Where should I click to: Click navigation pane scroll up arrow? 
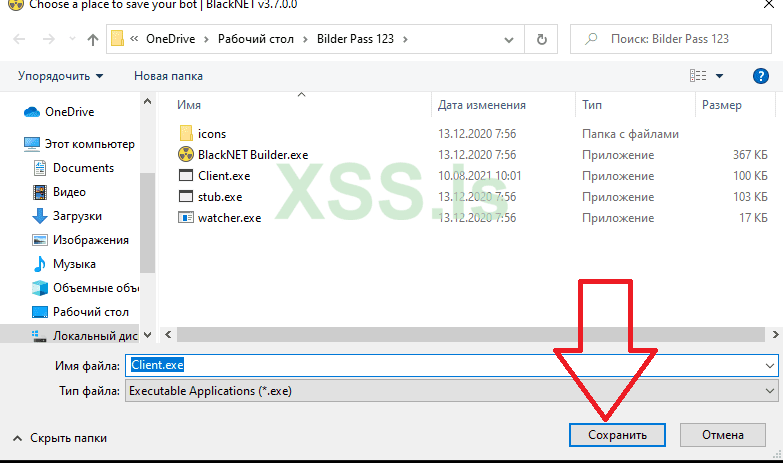tap(147, 101)
